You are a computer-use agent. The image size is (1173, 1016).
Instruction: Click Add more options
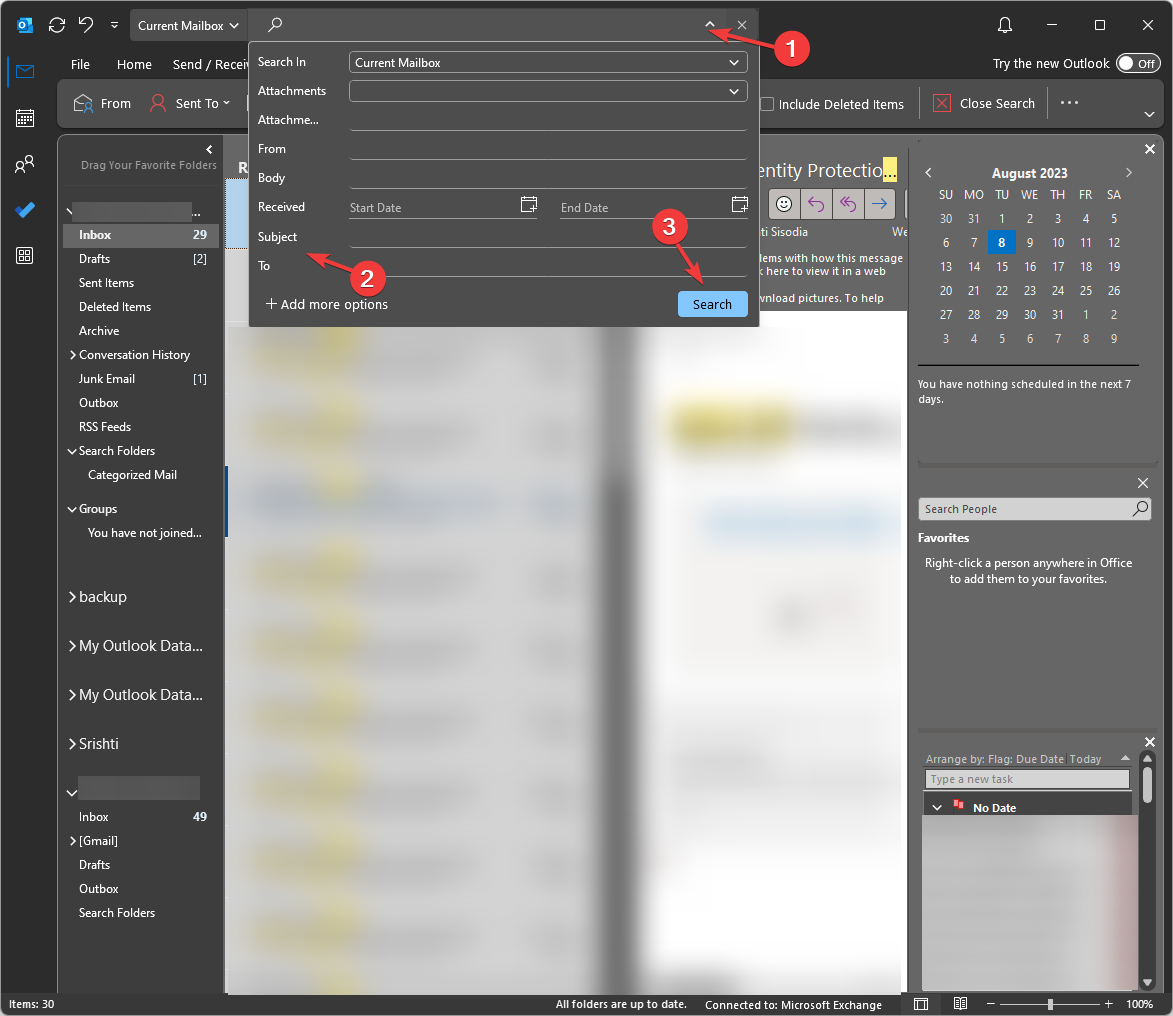click(327, 304)
